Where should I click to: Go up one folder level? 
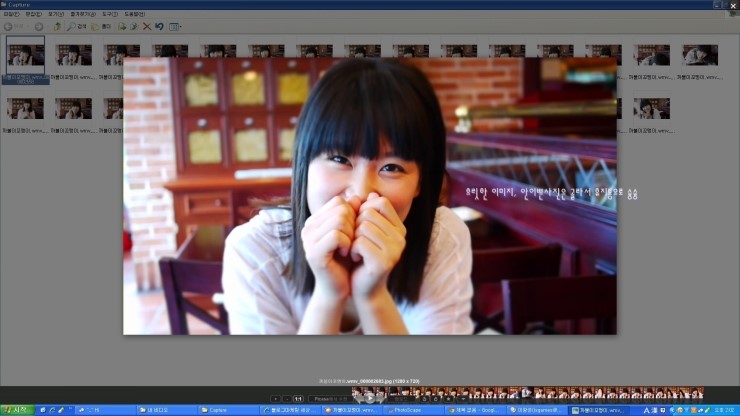click(x=57, y=27)
